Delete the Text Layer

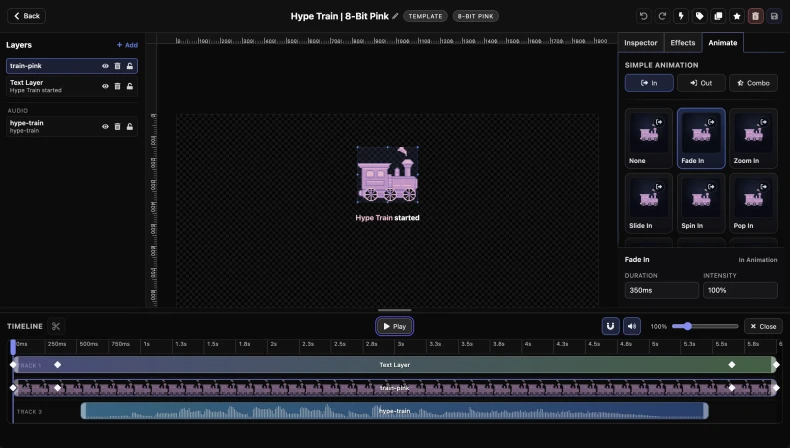(117, 86)
